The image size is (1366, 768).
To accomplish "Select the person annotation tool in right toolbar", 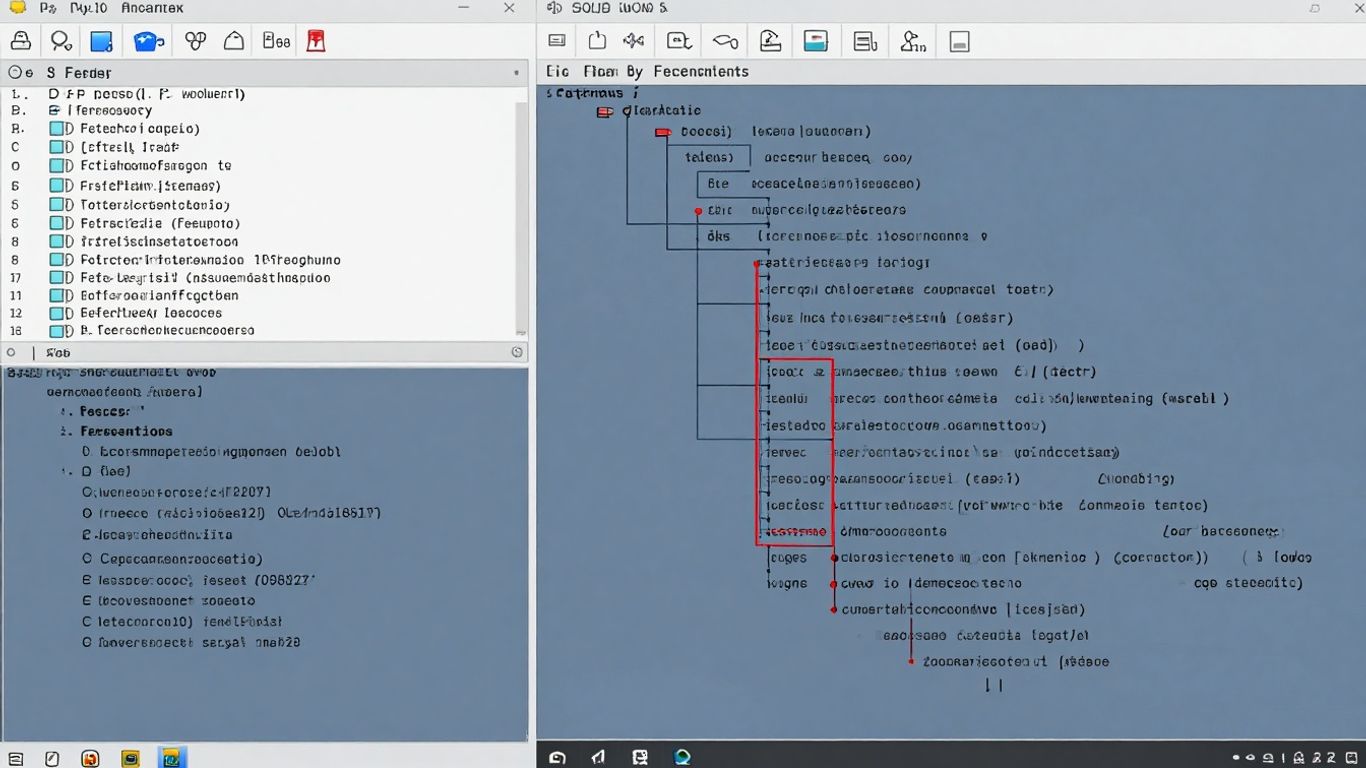I will click(x=912, y=40).
